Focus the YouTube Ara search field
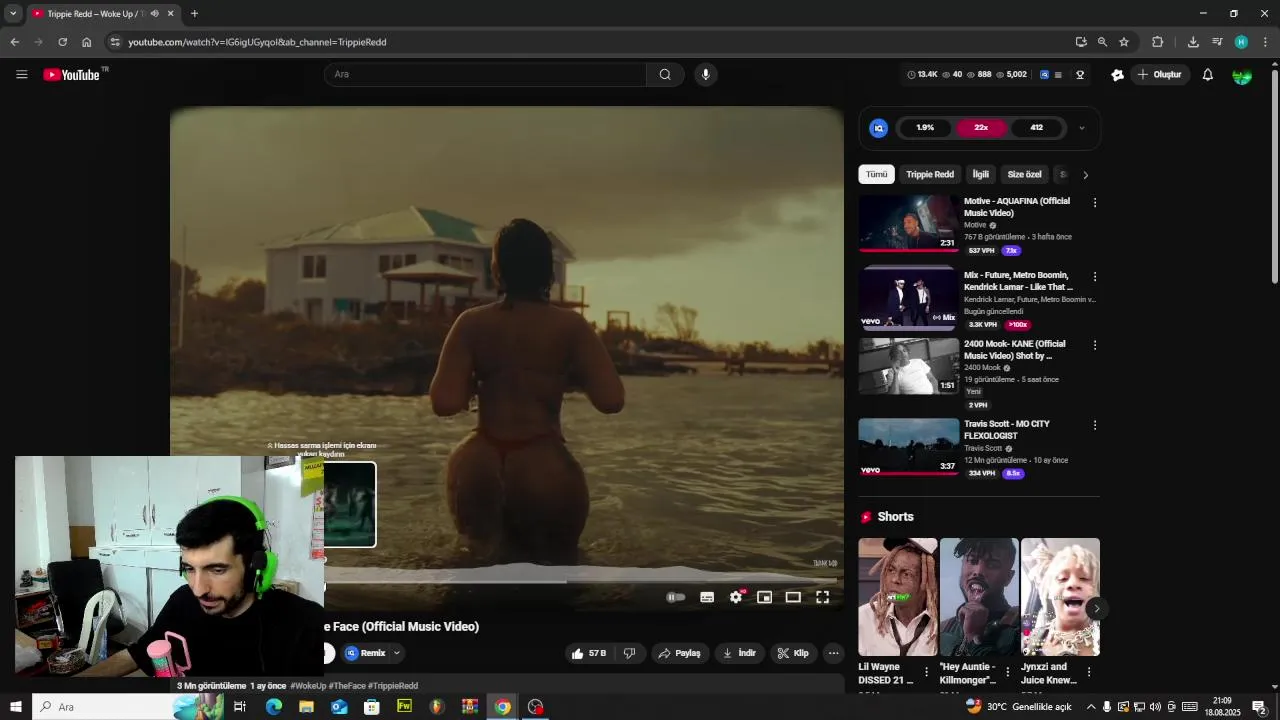Image resolution: width=1280 pixels, height=720 pixels. coord(485,75)
